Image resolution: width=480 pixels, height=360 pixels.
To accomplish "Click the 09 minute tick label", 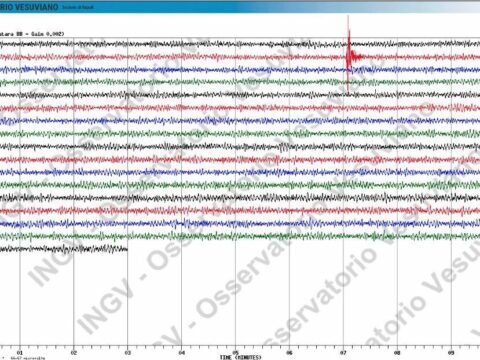I will click(x=451, y=352).
